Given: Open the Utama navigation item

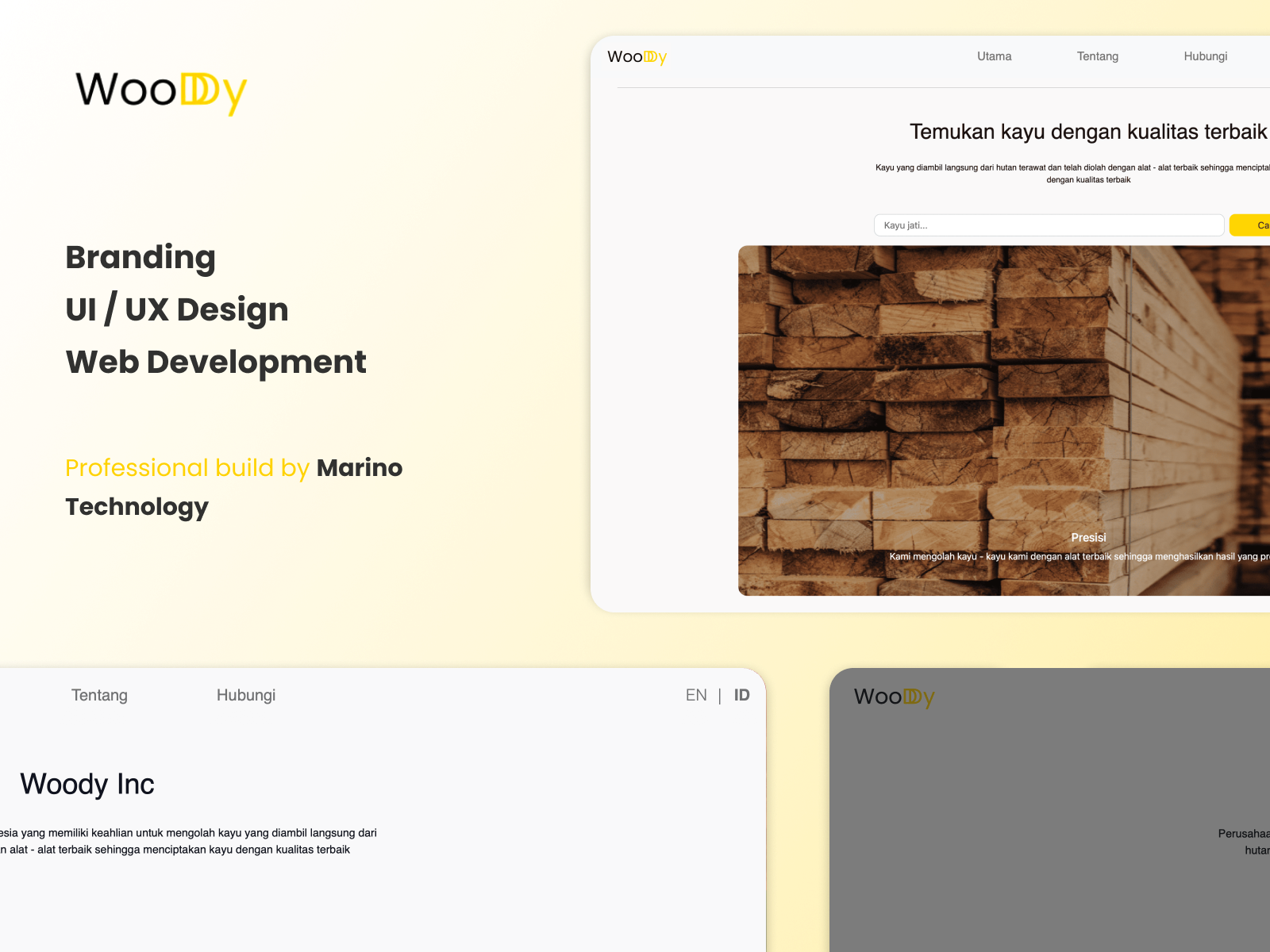Looking at the screenshot, I should click(994, 56).
